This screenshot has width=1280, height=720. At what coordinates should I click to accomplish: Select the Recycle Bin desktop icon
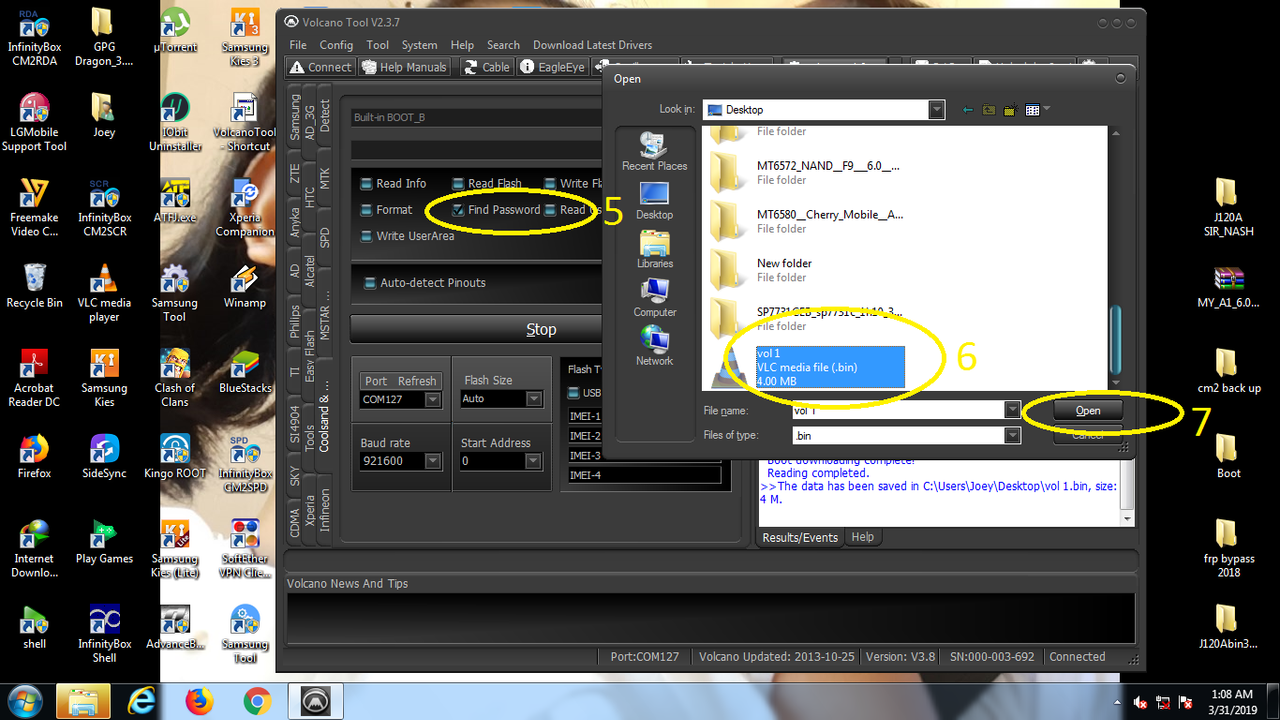point(34,287)
